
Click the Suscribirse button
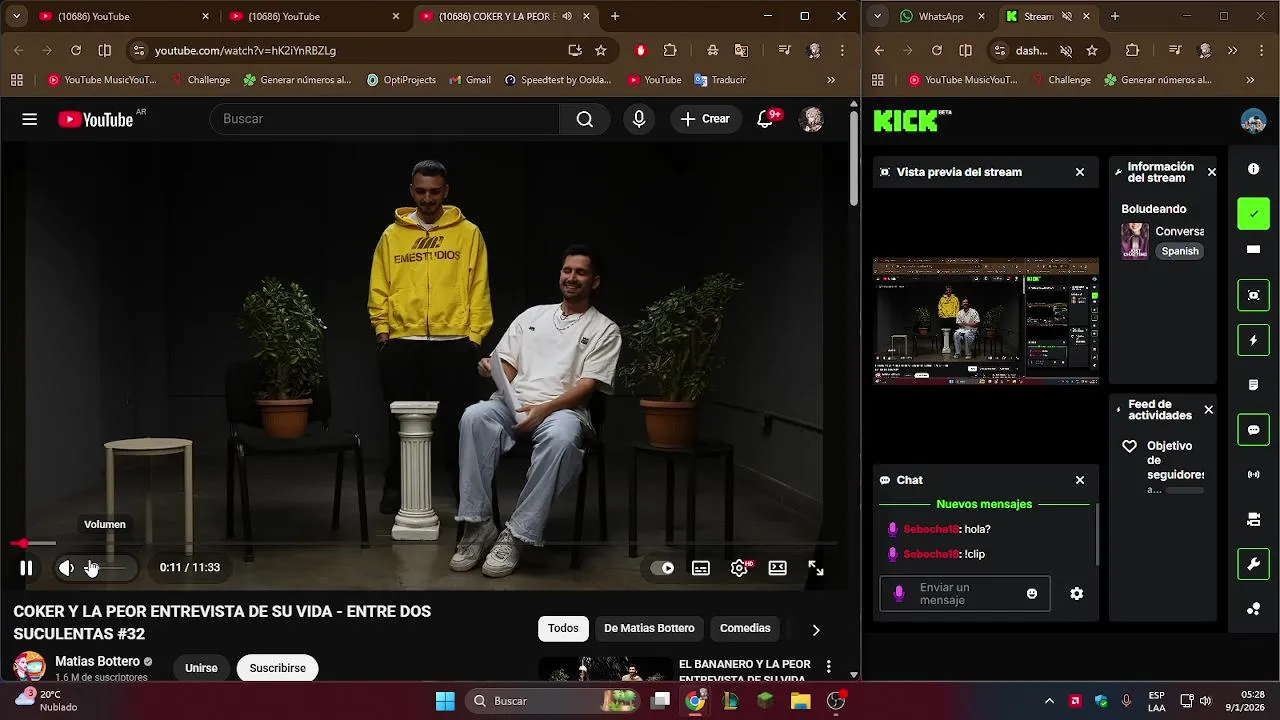click(278, 668)
